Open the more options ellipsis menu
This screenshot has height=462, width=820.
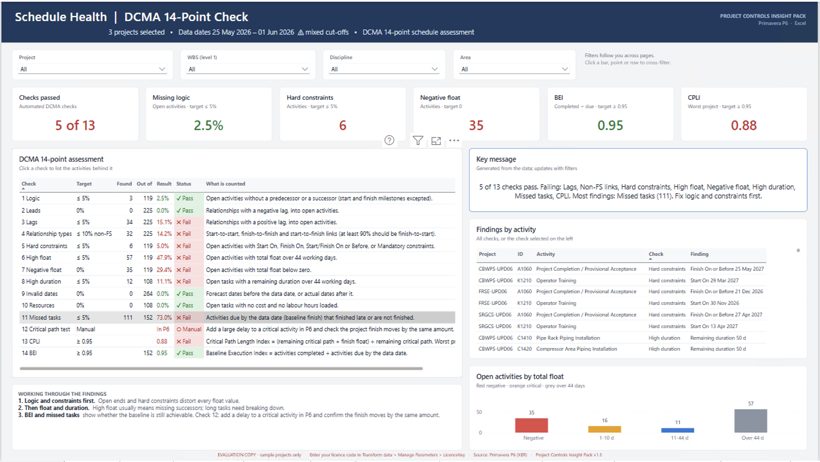pos(454,140)
